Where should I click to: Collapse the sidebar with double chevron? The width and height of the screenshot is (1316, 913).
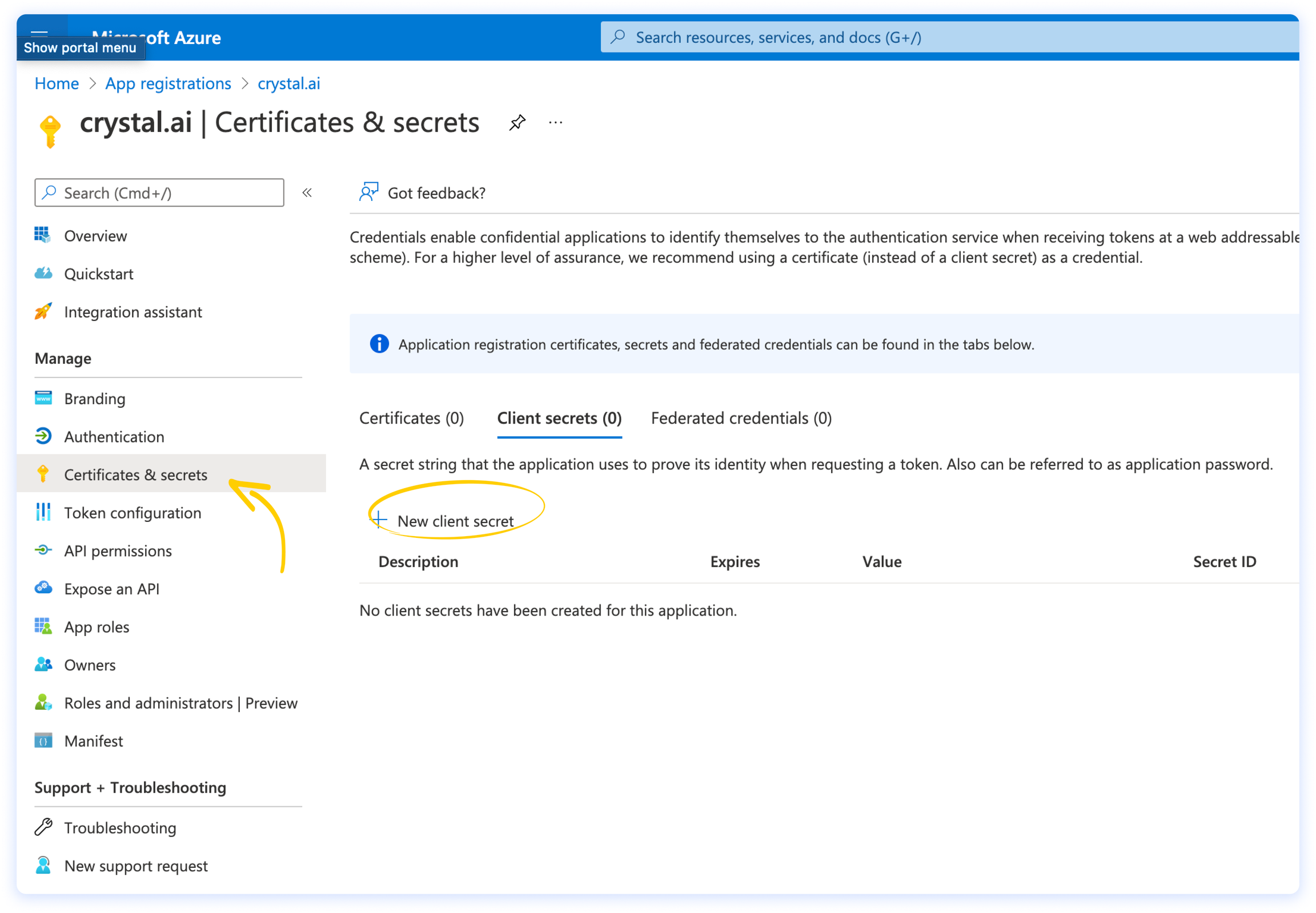pos(307,193)
